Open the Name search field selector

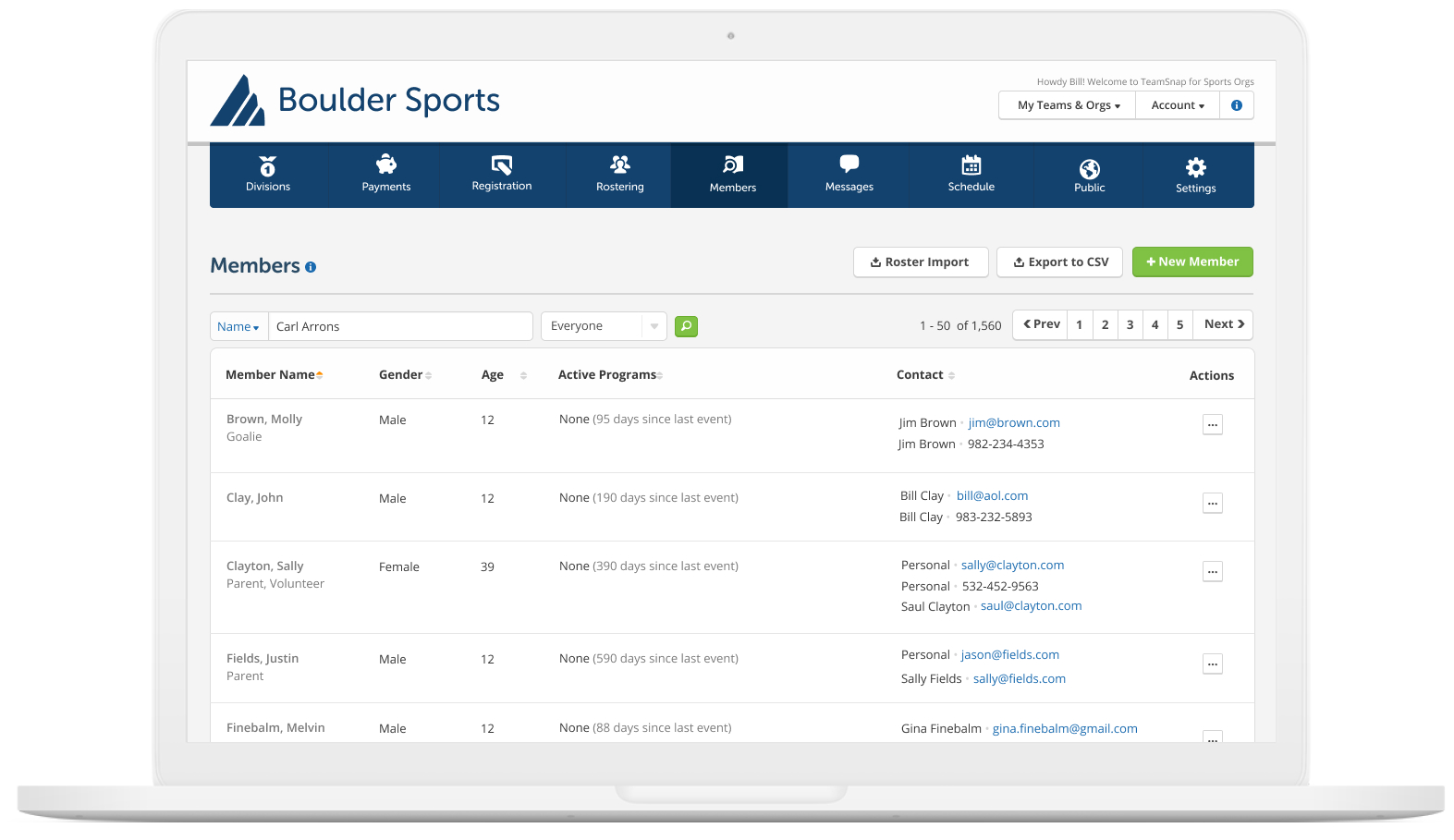pyautogui.click(x=238, y=326)
